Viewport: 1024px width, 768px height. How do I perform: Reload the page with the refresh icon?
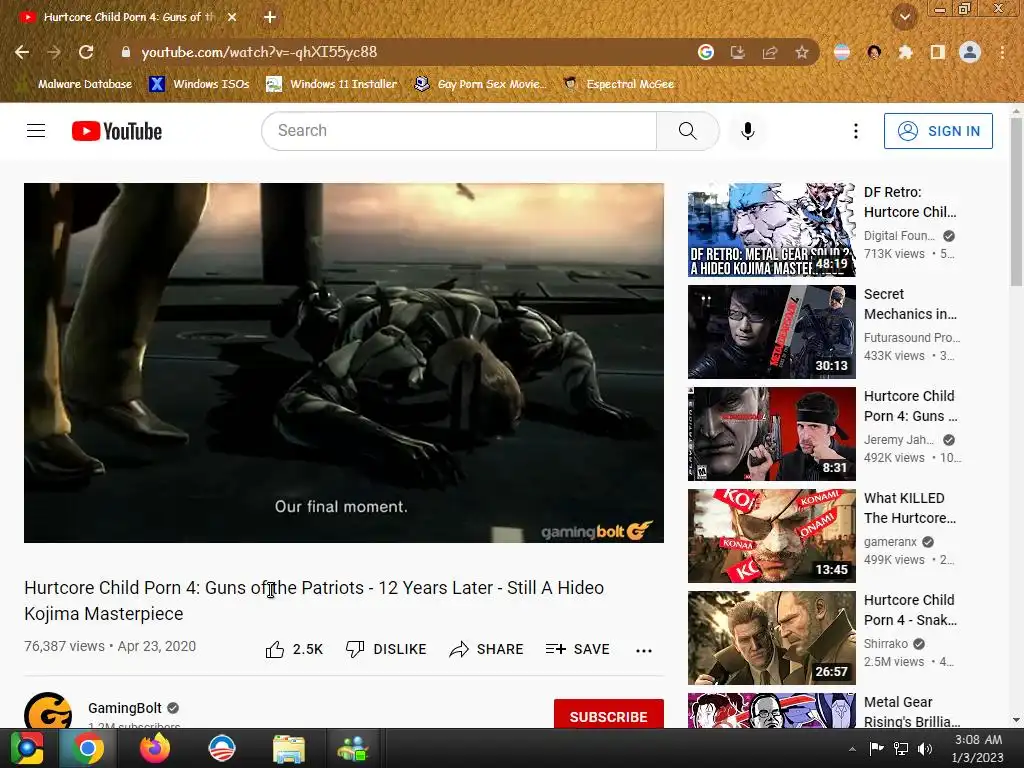point(86,52)
